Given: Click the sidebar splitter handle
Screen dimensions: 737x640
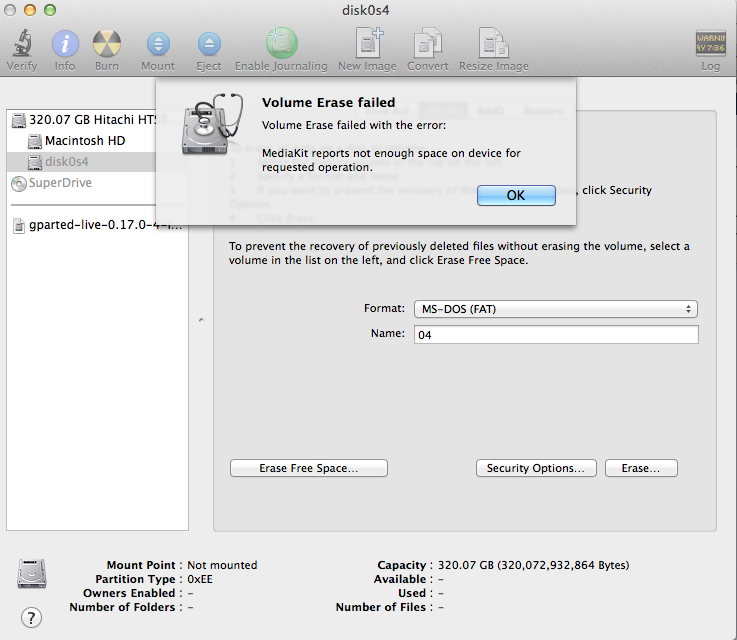Looking at the screenshot, I should [201, 320].
